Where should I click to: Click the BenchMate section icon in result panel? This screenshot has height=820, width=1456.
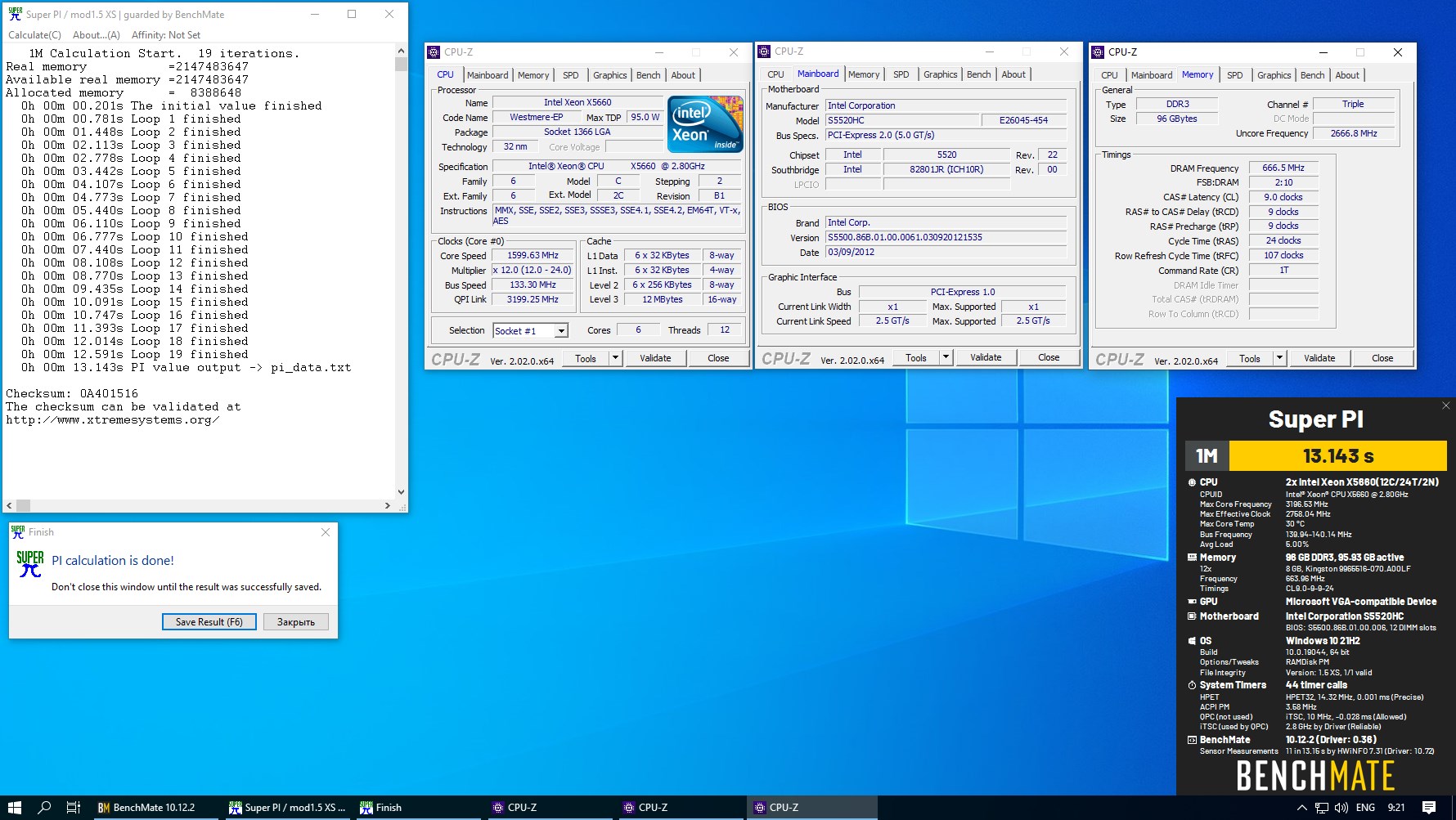point(1192,740)
